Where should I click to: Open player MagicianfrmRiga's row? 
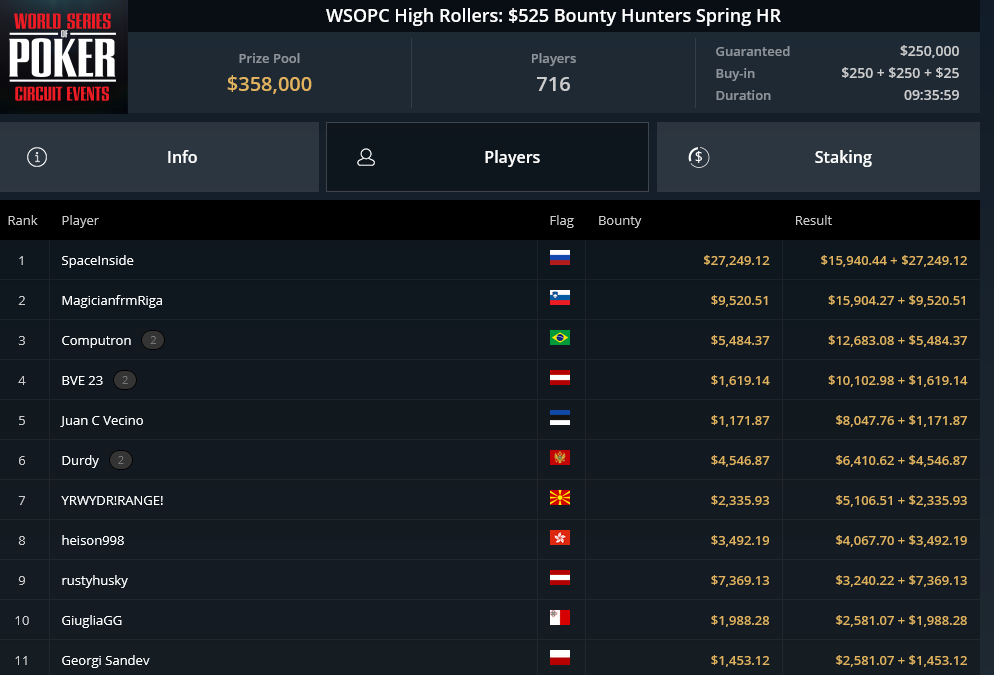(490, 300)
